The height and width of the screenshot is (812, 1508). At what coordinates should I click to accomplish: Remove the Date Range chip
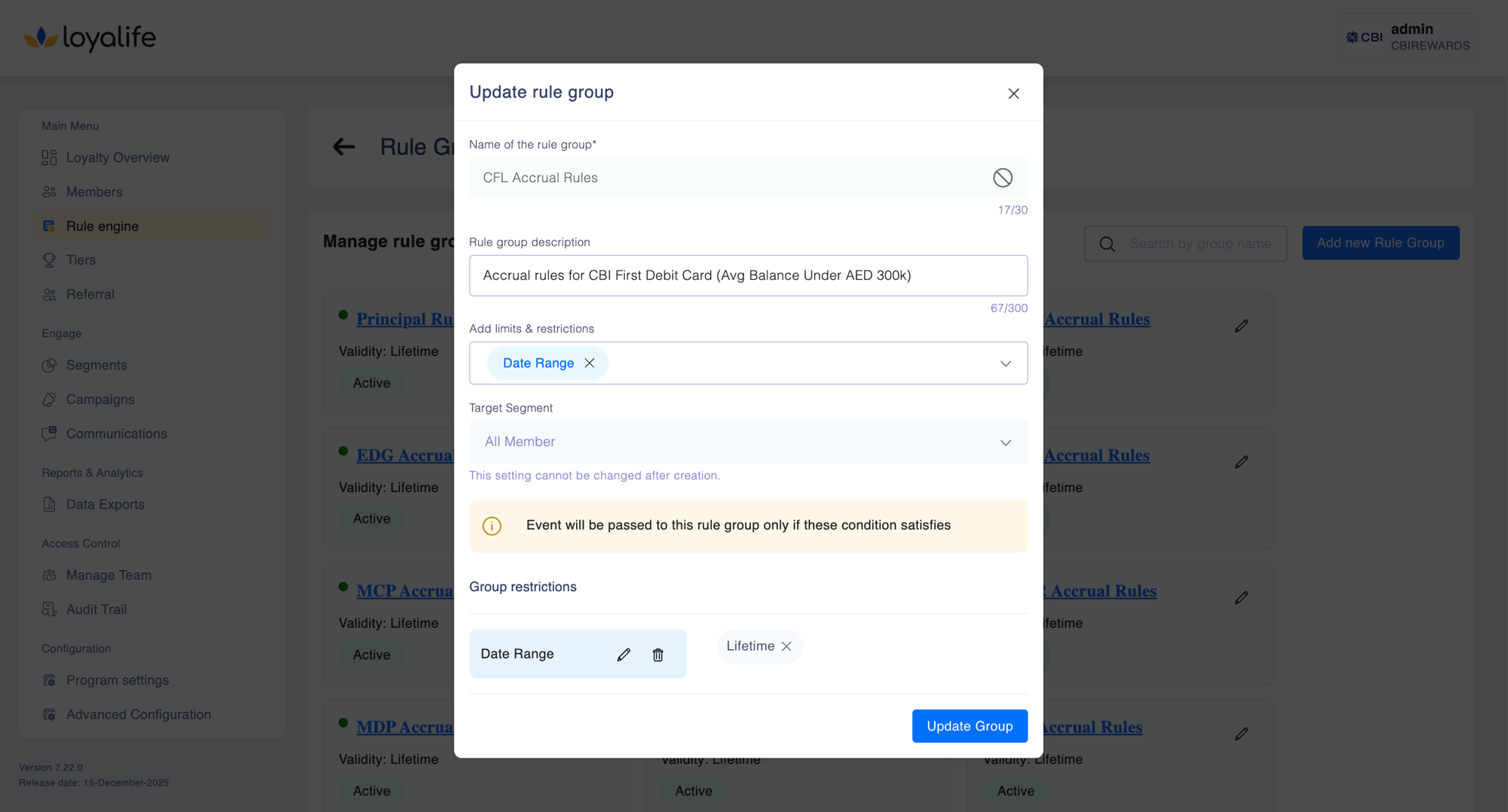click(590, 363)
